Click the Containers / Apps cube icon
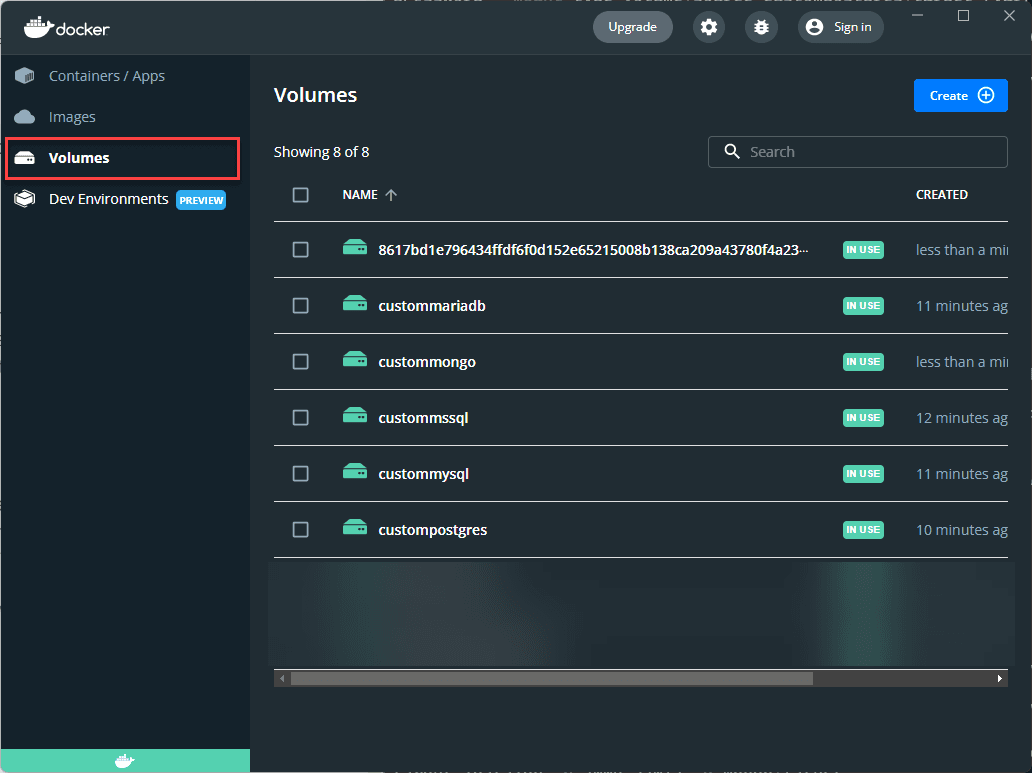 click(25, 76)
